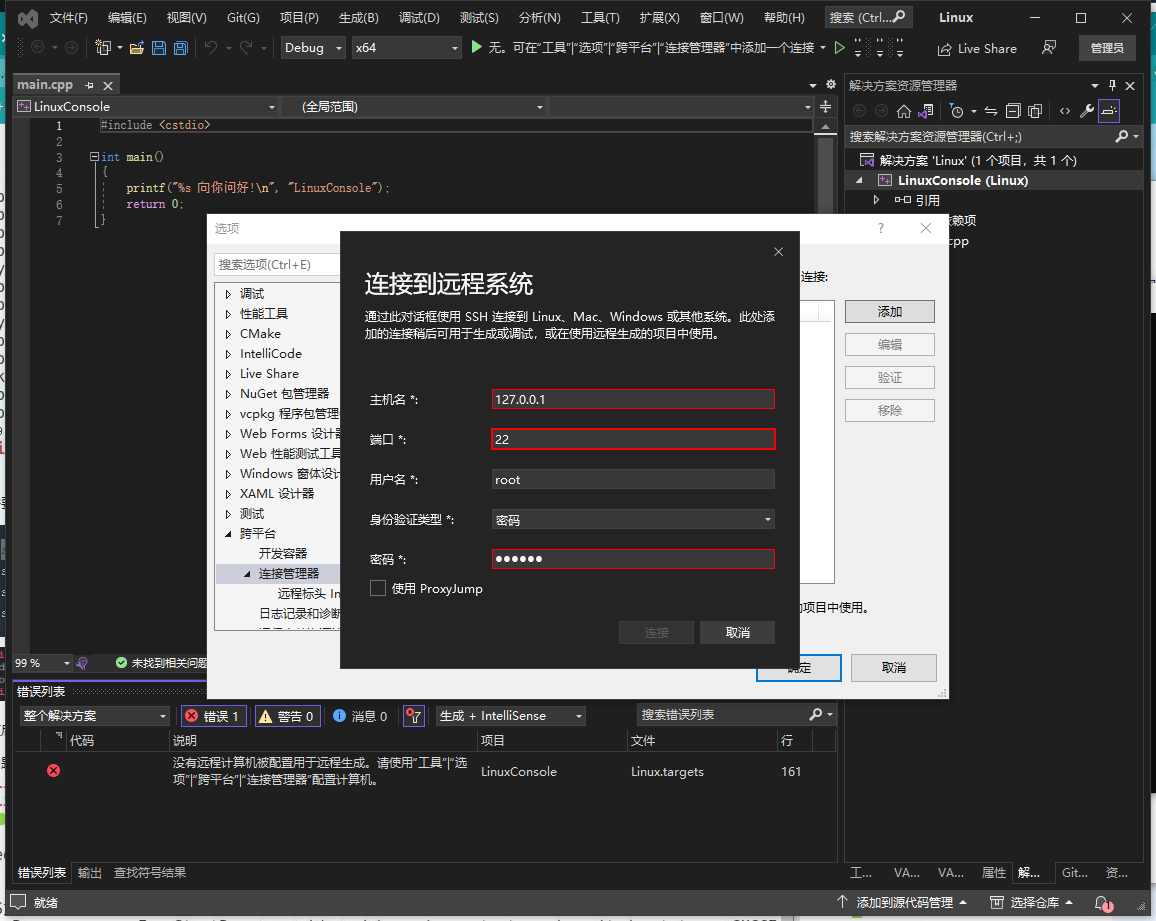Click the IntelliCode brush icon beside zoom level
The image size is (1156, 921).
[82, 663]
